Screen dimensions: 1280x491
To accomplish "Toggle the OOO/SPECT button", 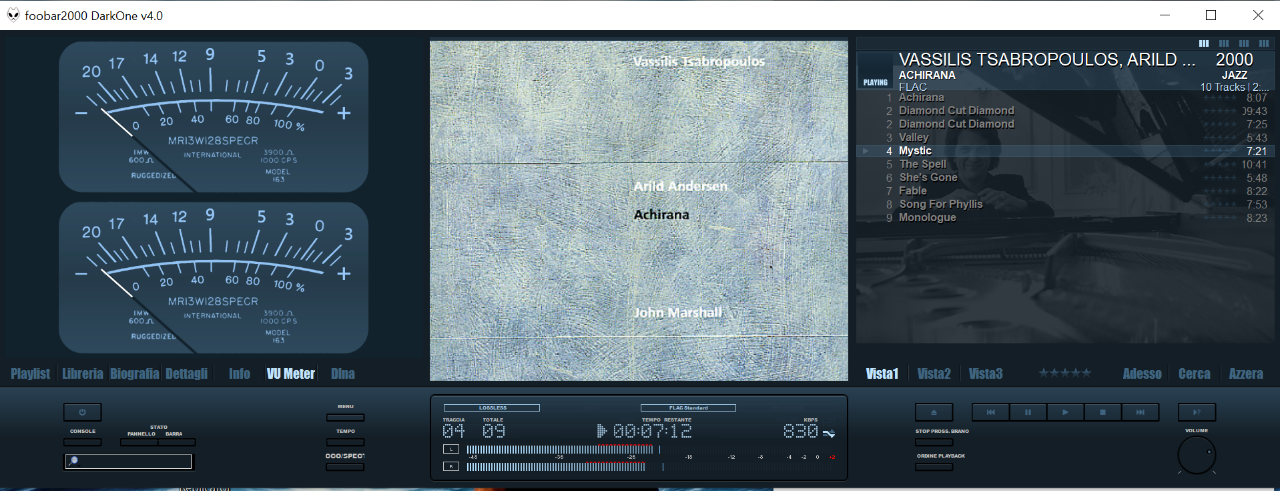I will 346,465.
